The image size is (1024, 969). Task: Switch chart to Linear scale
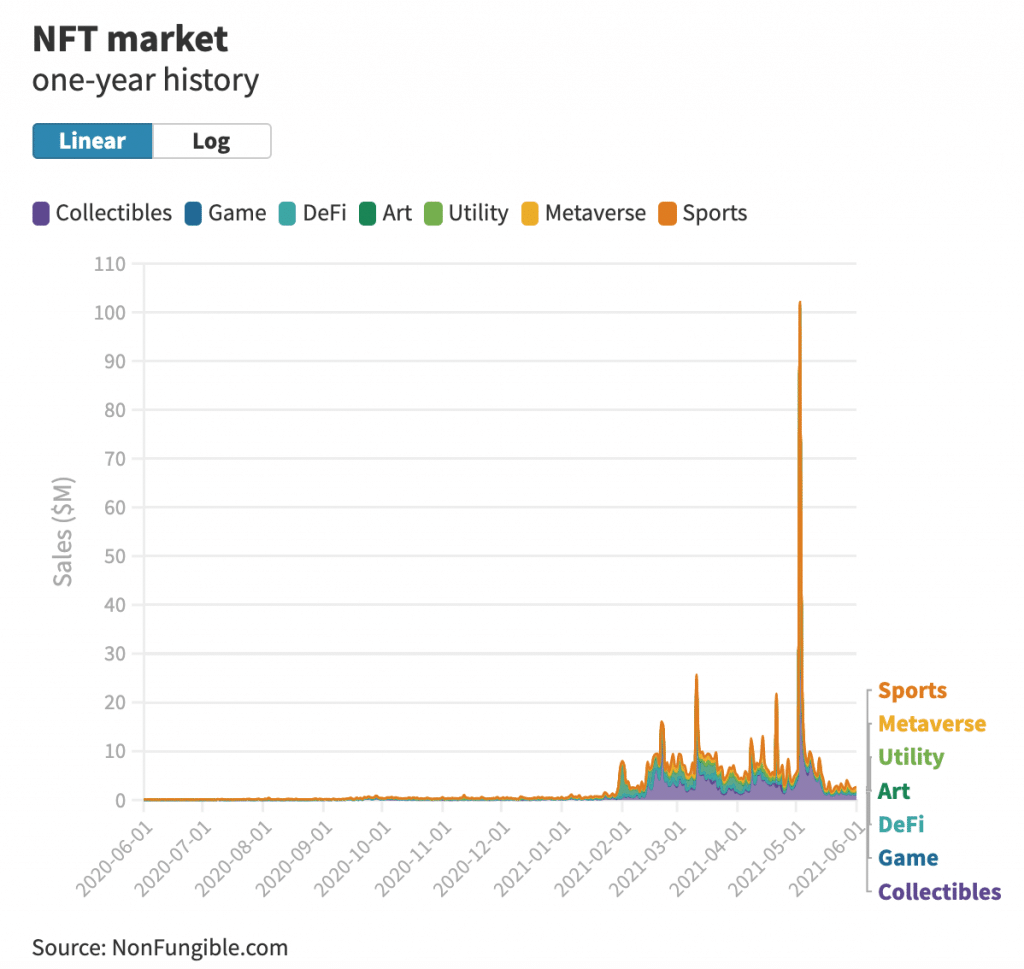92,141
